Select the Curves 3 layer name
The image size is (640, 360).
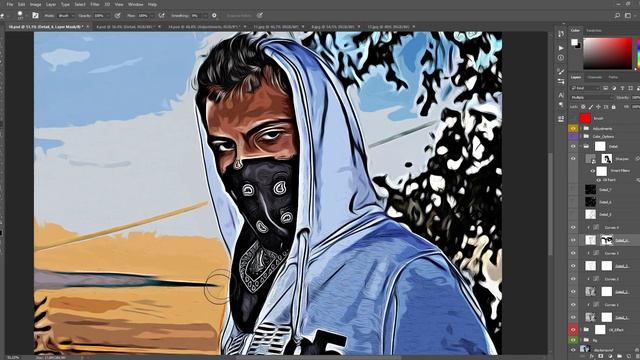pos(611,253)
